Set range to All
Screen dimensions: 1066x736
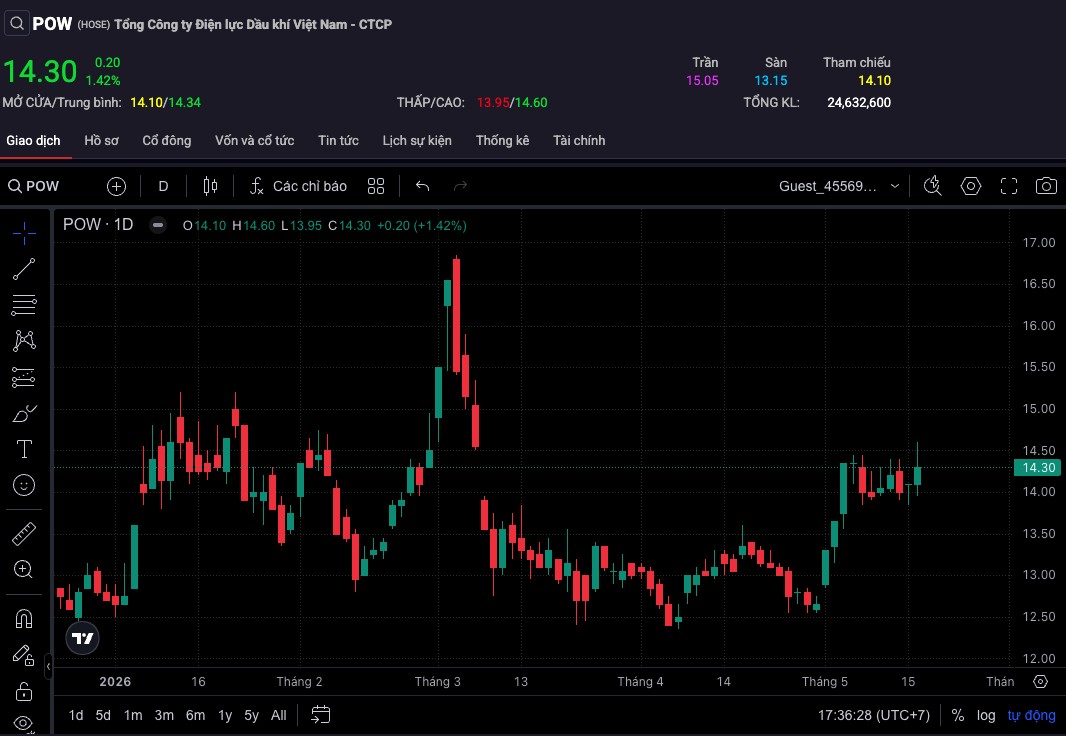point(279,716)
